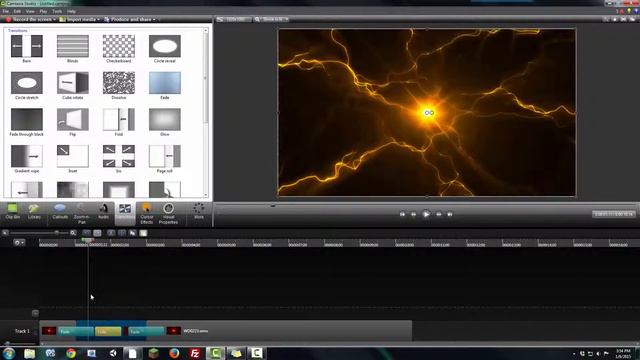Image resolution: width=640 pixels, height=360 pixels.
Task: Click Import media button
Action: (x=78, y=19)
